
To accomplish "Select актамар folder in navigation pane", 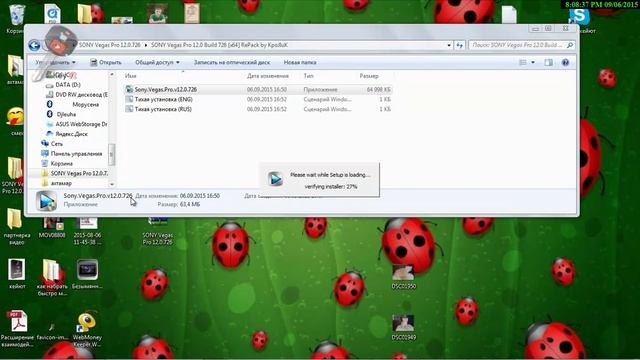I will pyautogui.click(x=57, y=183).
